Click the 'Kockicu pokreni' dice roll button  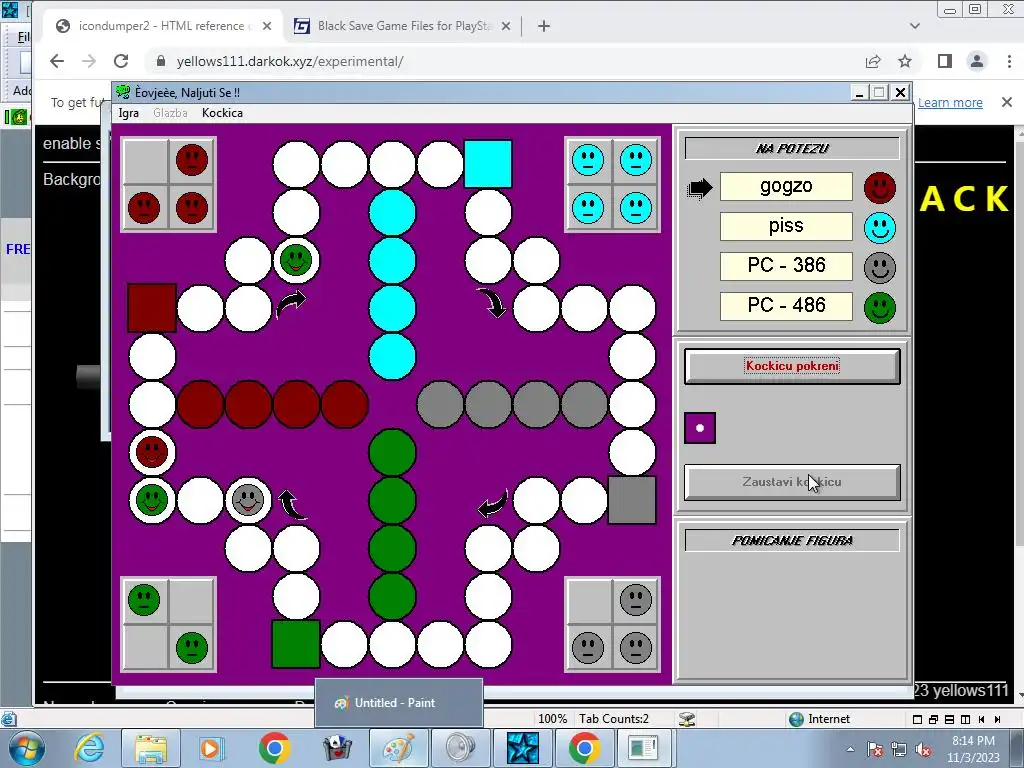(792, 366)
